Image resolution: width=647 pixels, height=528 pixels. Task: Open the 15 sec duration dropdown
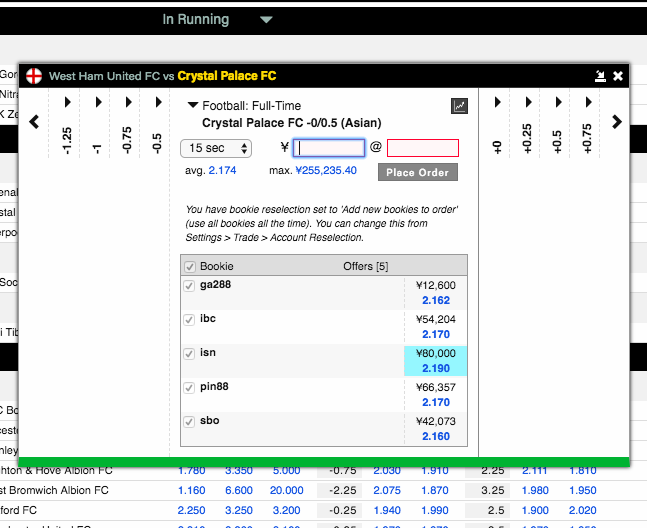tap(216, 148)
